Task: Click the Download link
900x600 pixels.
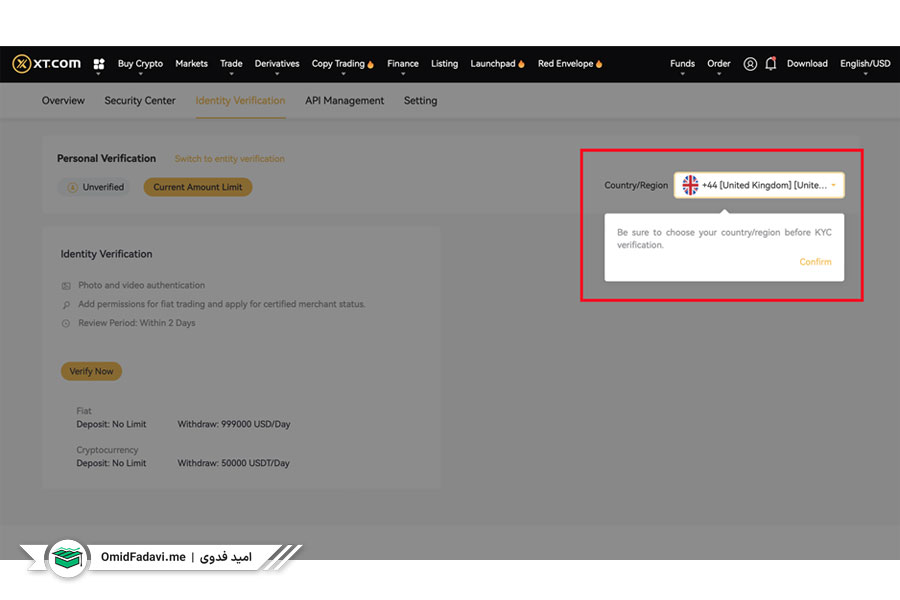Action: [807, 64]
